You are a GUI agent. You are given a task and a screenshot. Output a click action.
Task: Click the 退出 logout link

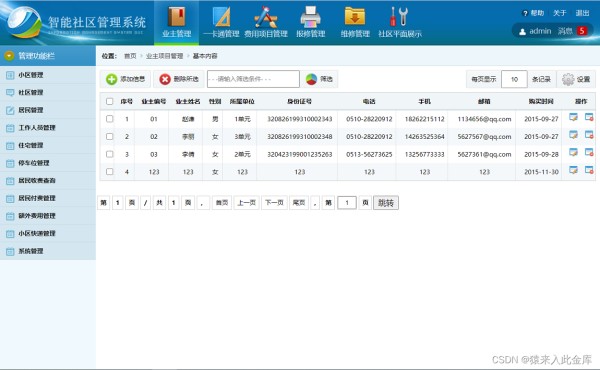582,13
